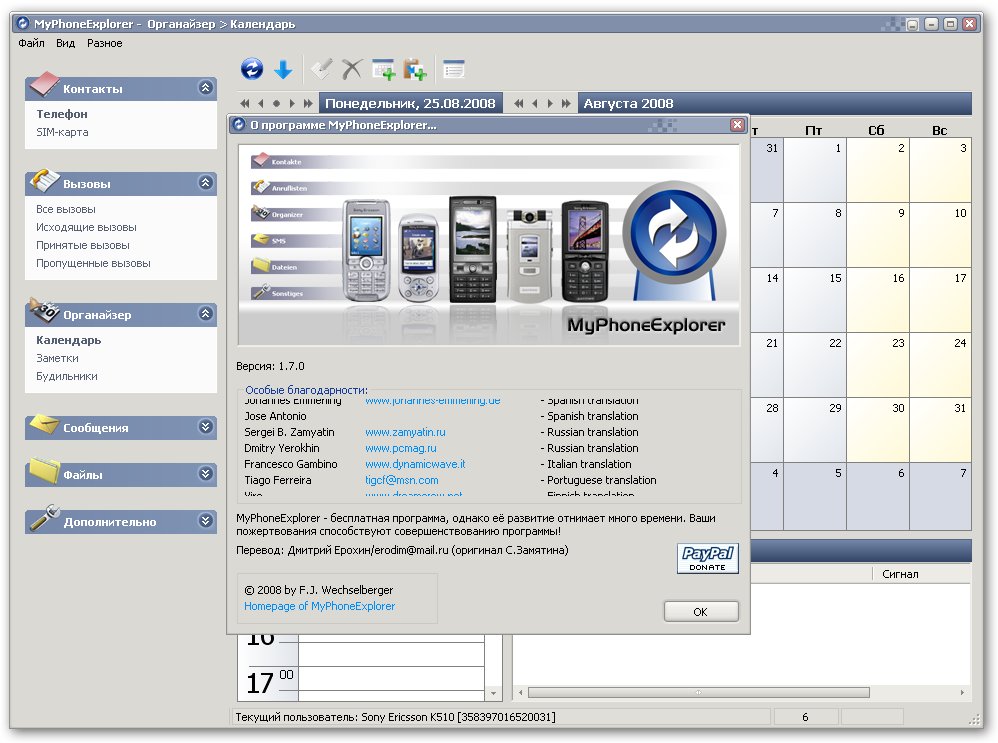Select Пропущенные вызовы in the sidebar

pyautogui.click(x=93, y=263)
